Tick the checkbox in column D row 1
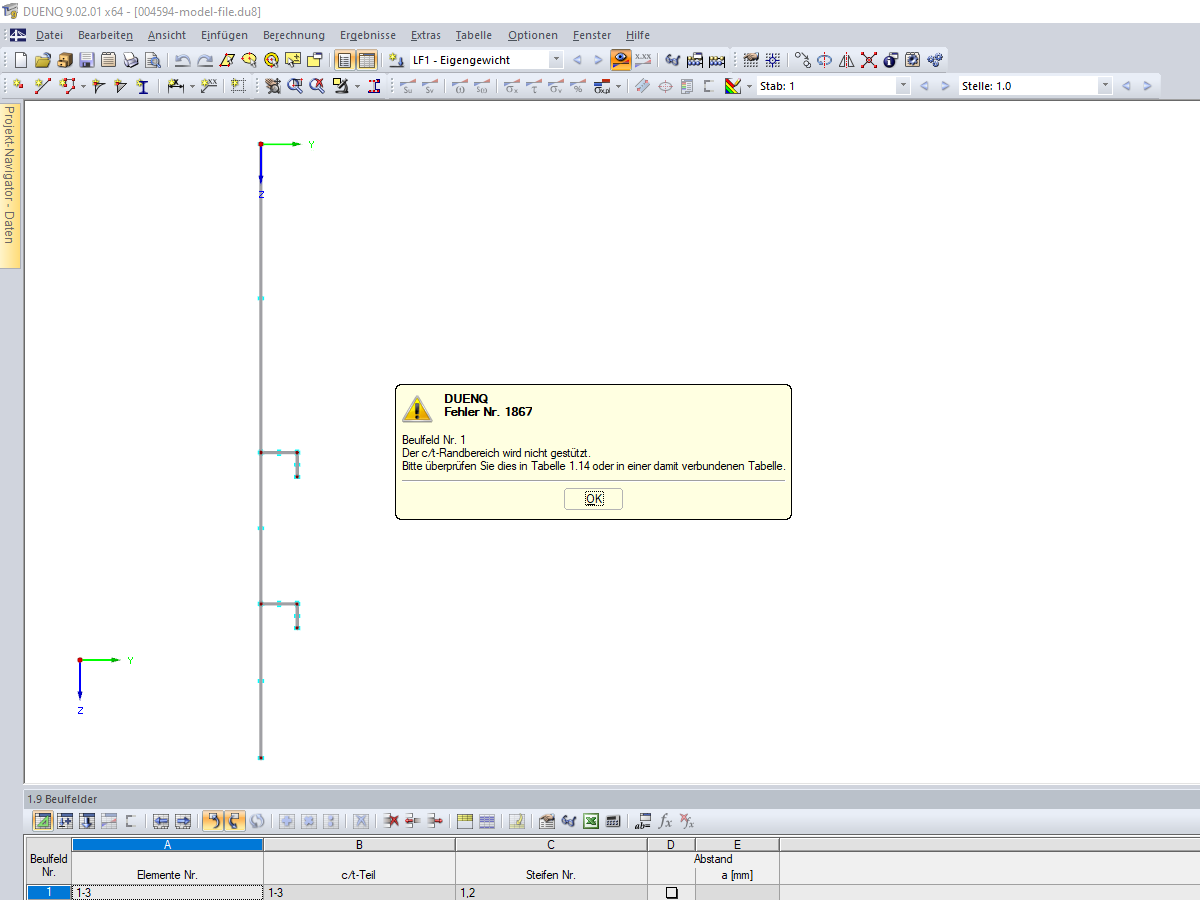 [x=672, y=893]
